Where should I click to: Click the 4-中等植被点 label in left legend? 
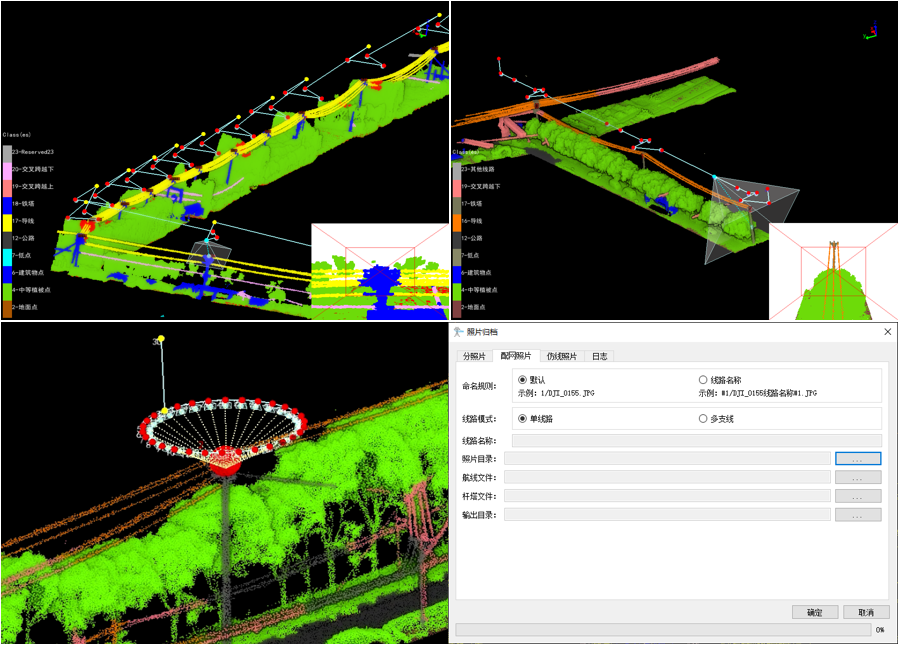[x=32, y=290]
